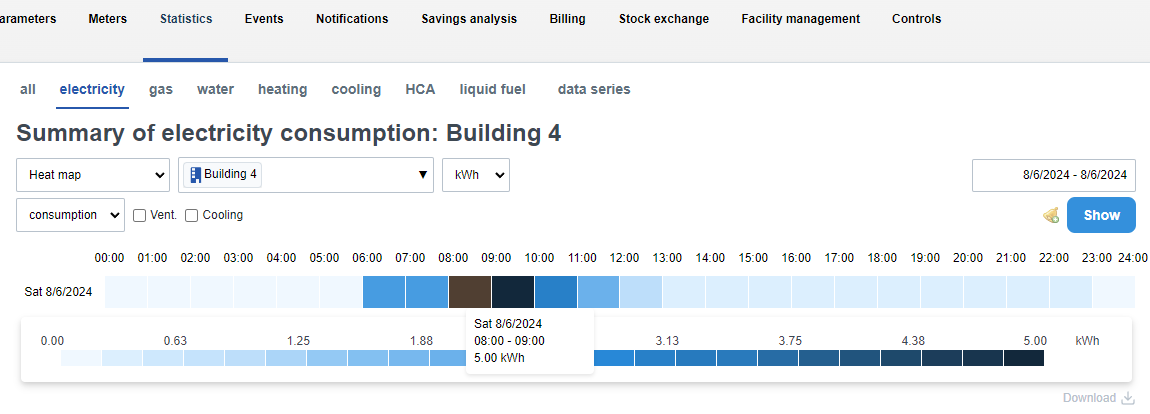Select the 09:00-10:00 darkest heat map cell
Viewport: 1150px width, 414px height.
point(512,292)
